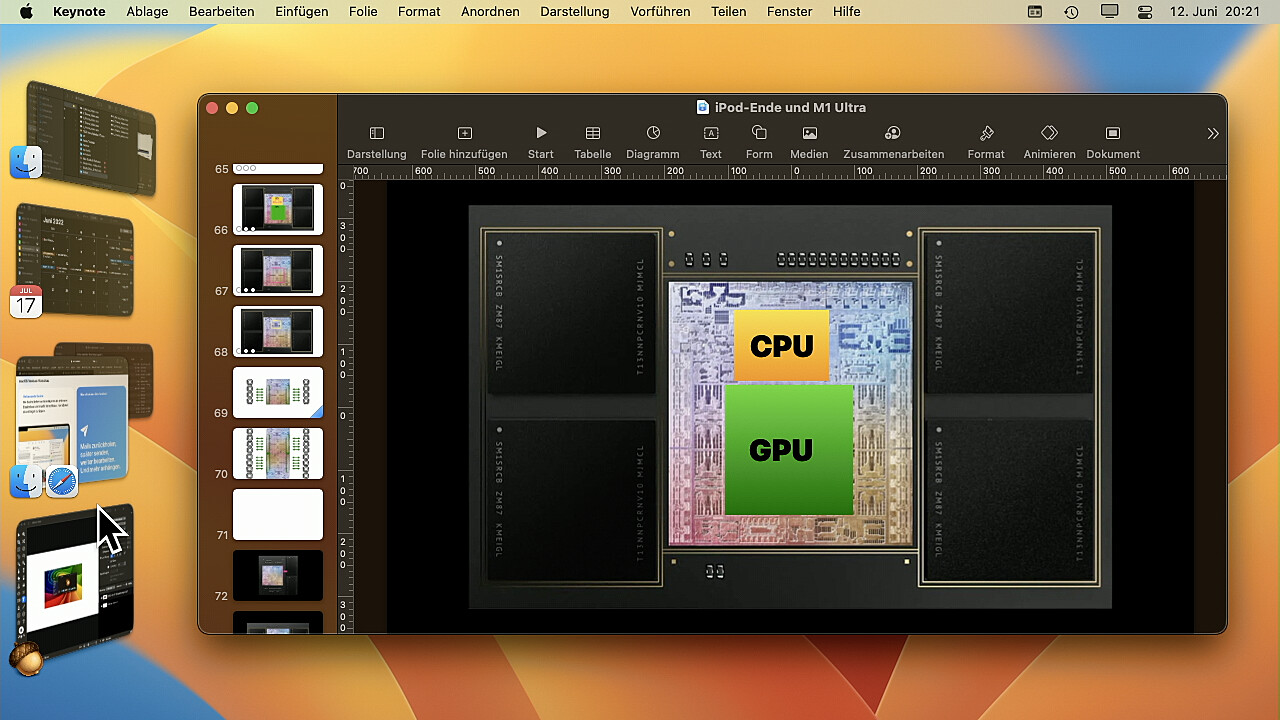This screenshot has height=720, width=1280.
Task: Open the Fenster menu
Action: tap(790, 12)
